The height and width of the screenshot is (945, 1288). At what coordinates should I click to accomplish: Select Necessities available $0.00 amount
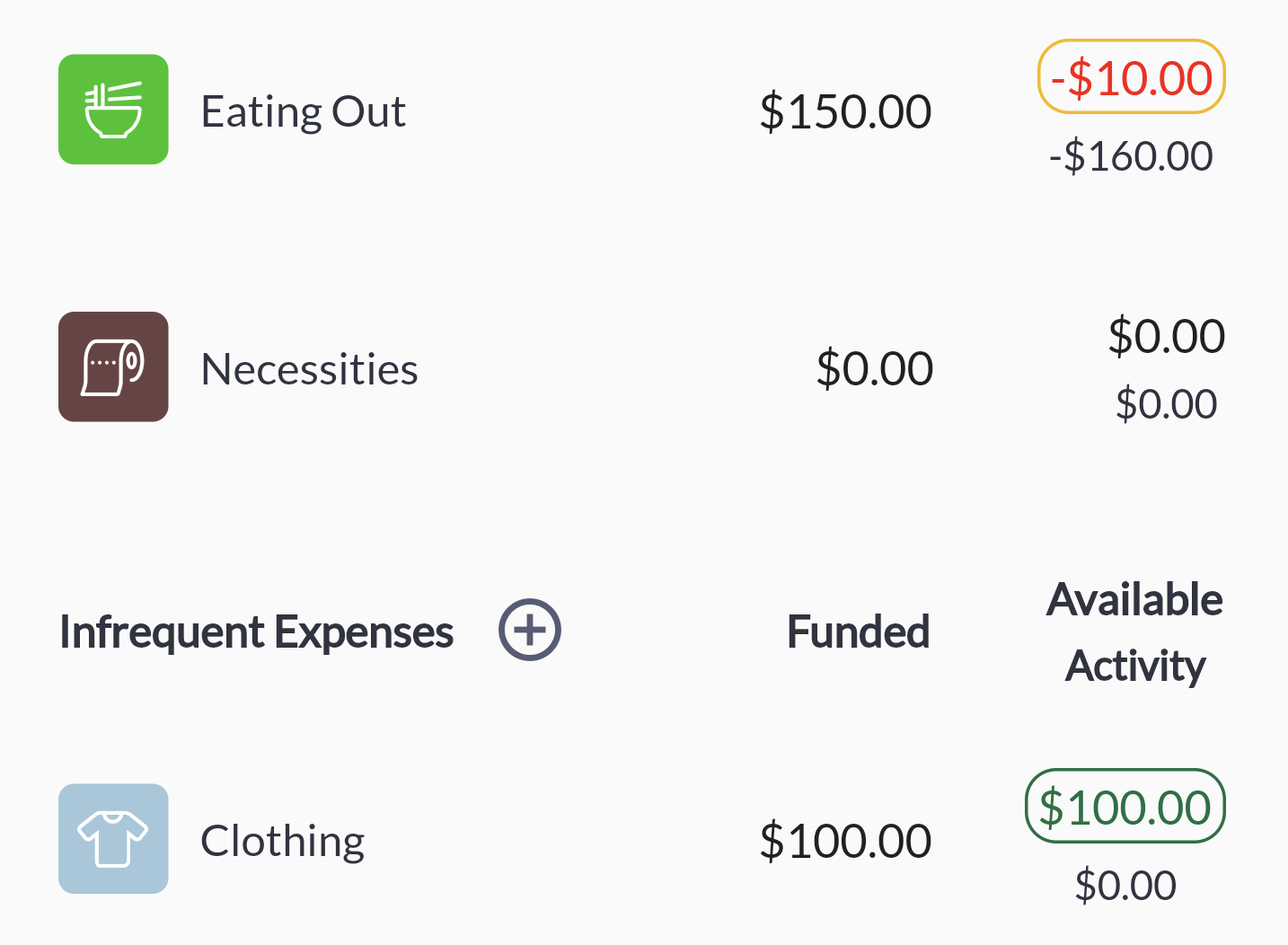pos(1167,336)
